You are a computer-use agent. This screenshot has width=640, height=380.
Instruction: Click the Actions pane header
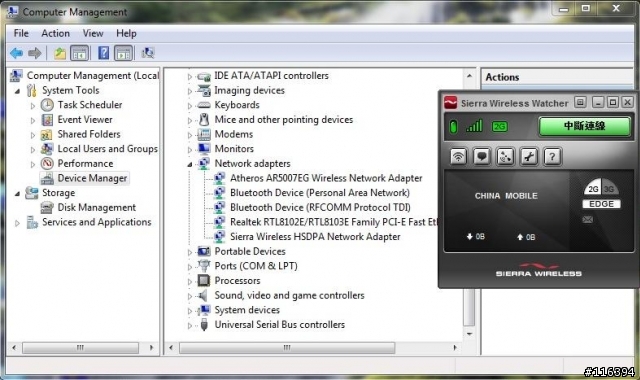coord(557,77)
